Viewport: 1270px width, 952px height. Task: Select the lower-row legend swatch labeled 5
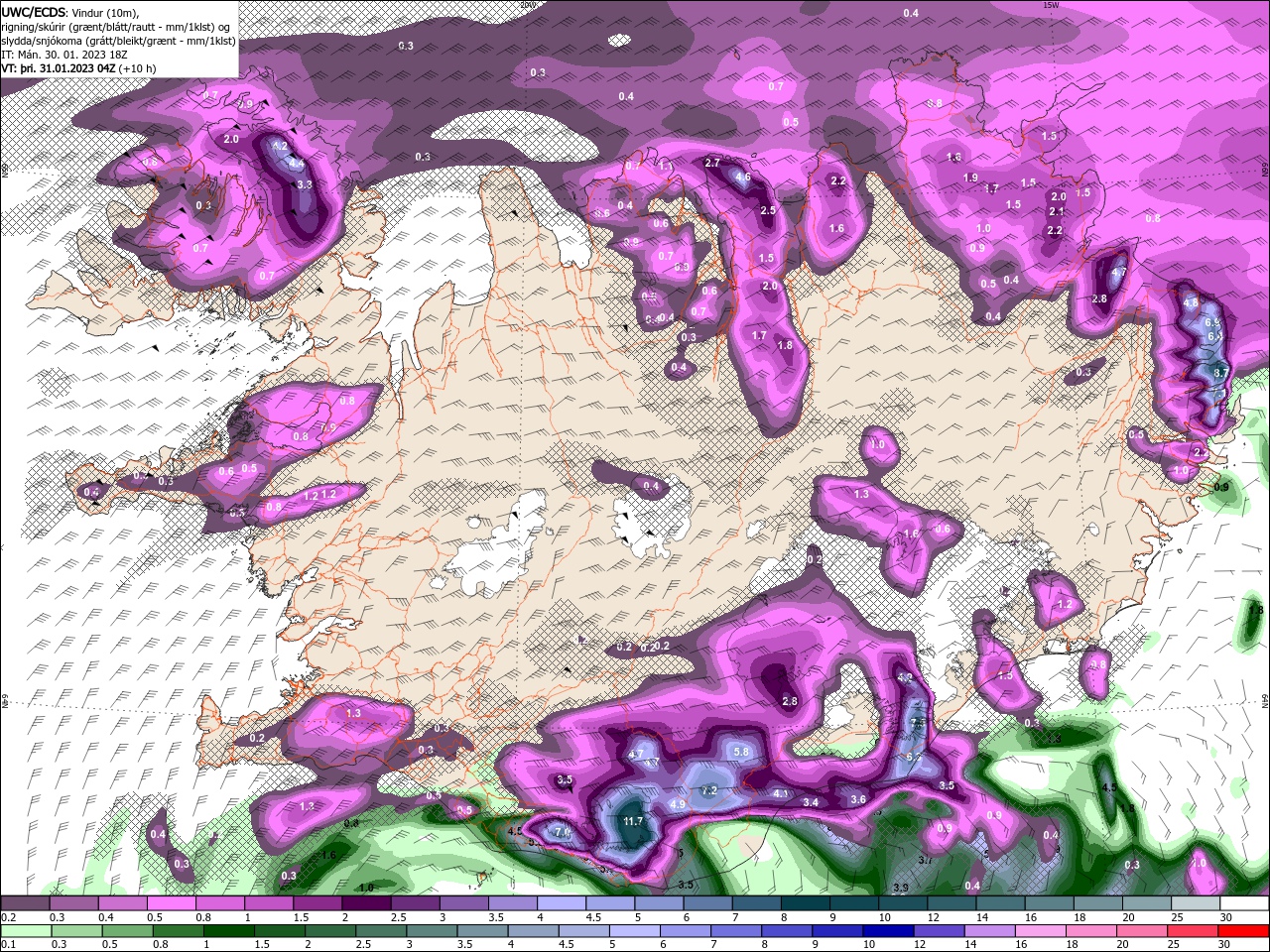[x=635, y=931]
